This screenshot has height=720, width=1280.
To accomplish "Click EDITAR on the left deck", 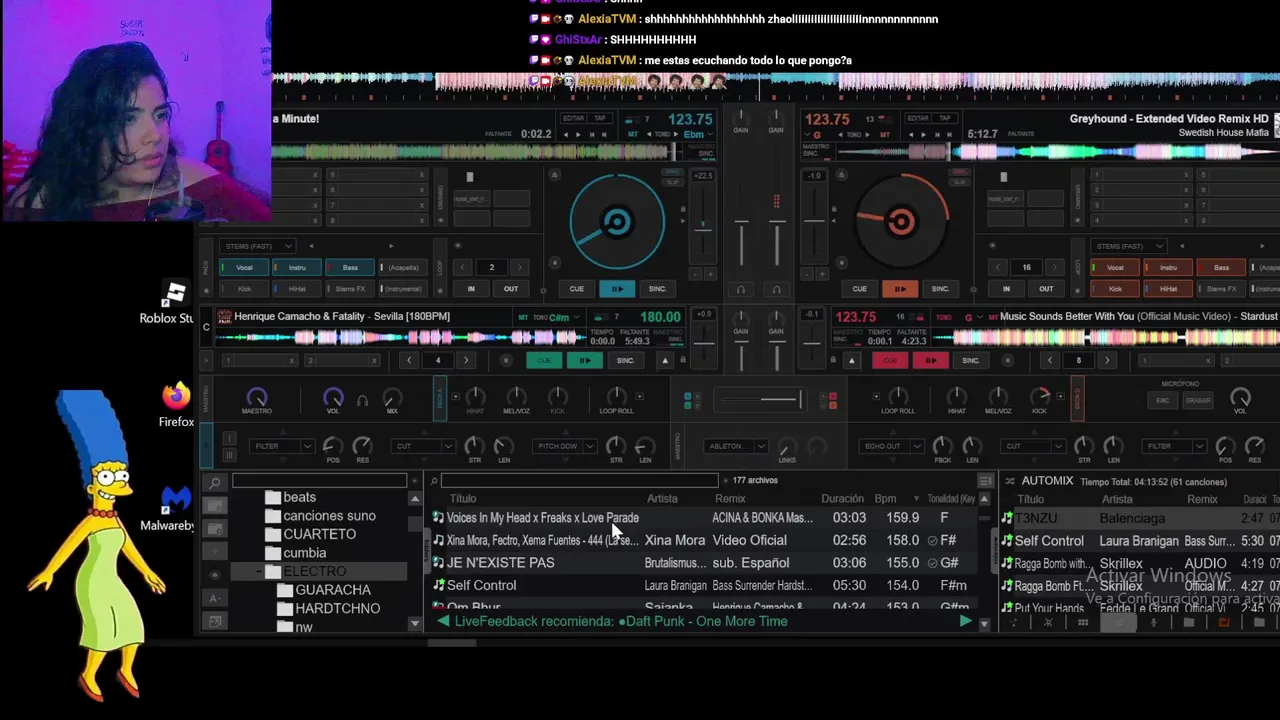I will coord(573,118).
